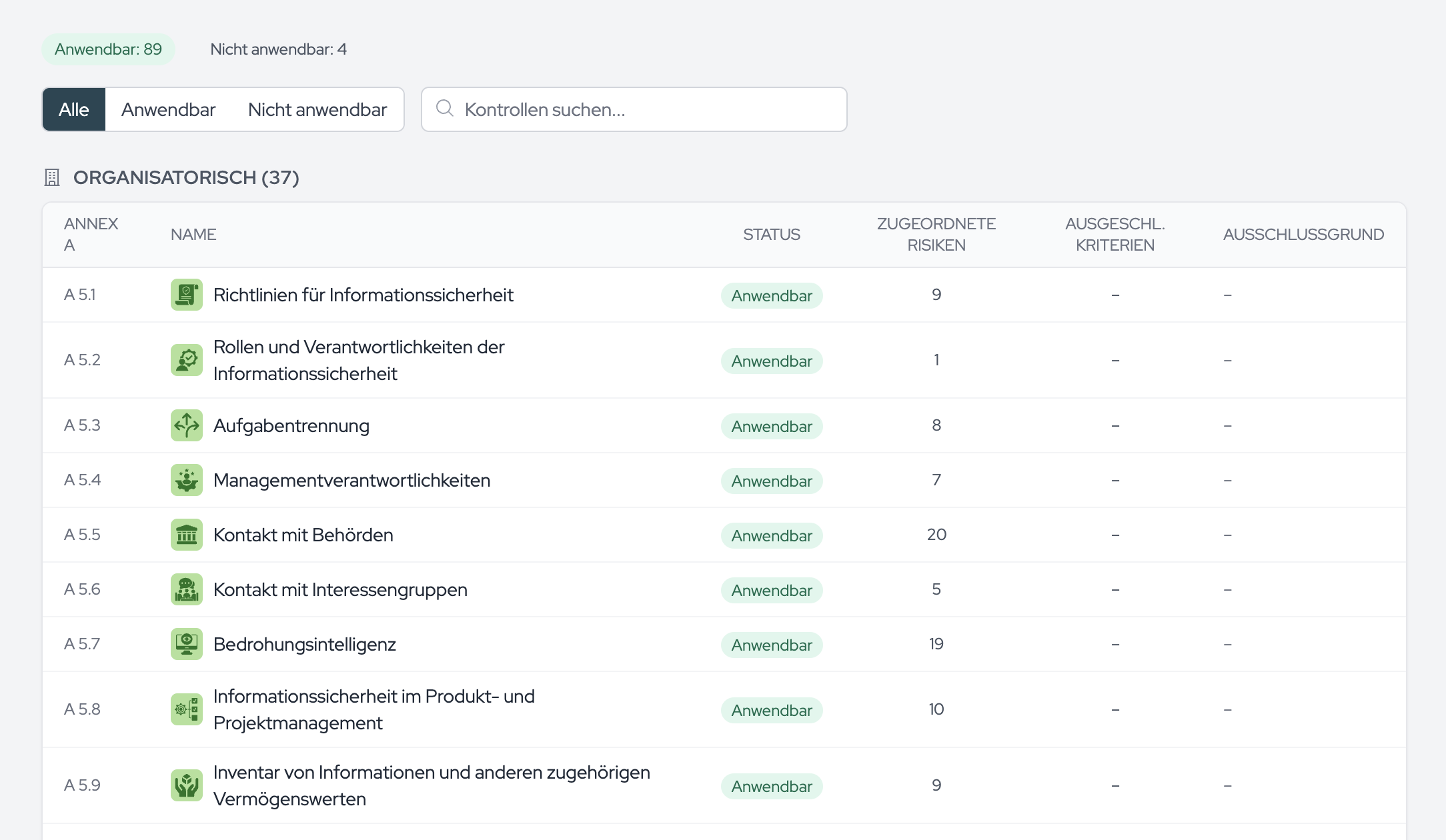Click the A 5.3 annex ID cell
Viewport: 1446px width, 840px height.
coord(82,425)
